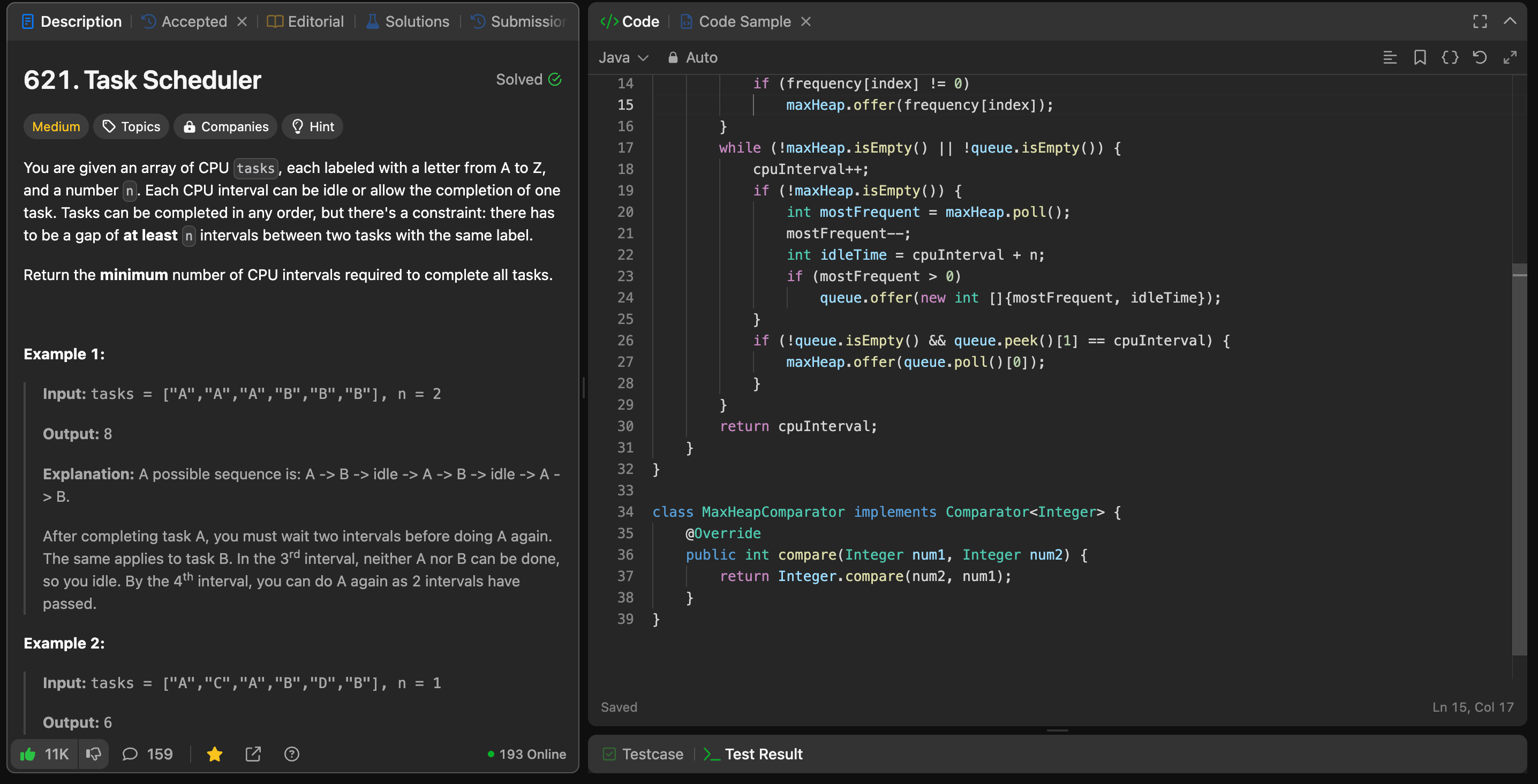Click the Hint button
The image size is (1538, 784).
(312, 126)
